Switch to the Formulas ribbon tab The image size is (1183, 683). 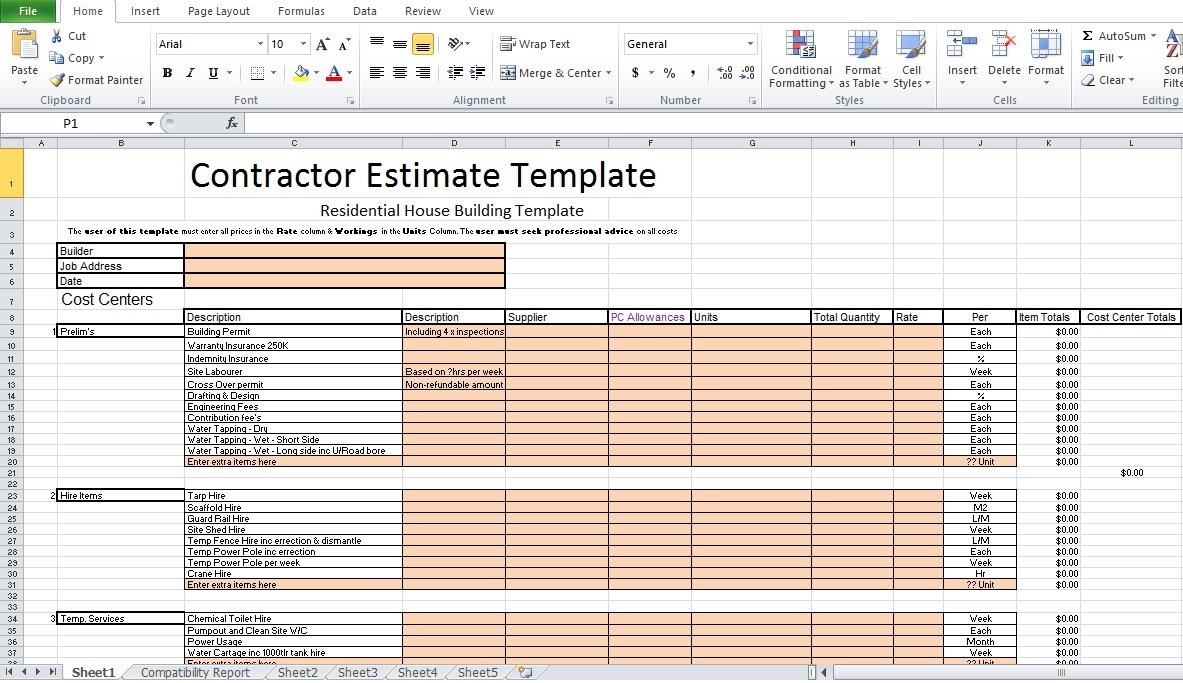(x=301, y=11)
